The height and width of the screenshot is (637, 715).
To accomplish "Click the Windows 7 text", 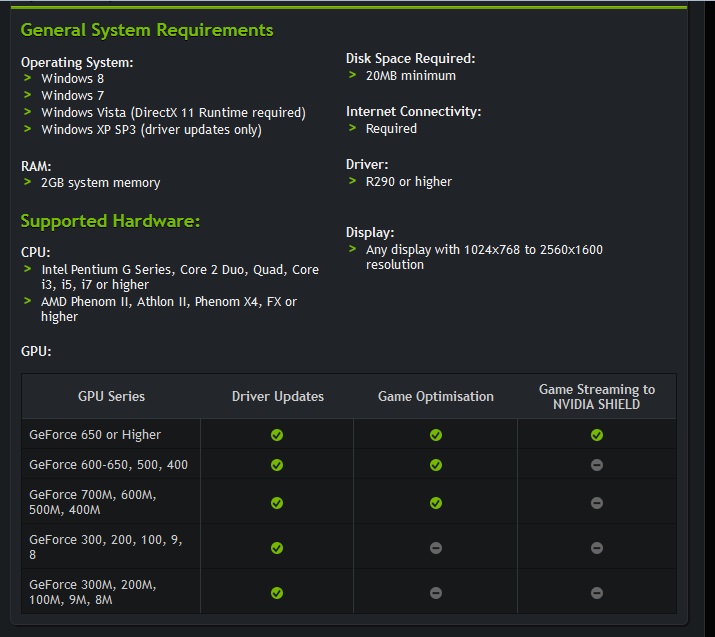I will (x=73, y=95).
